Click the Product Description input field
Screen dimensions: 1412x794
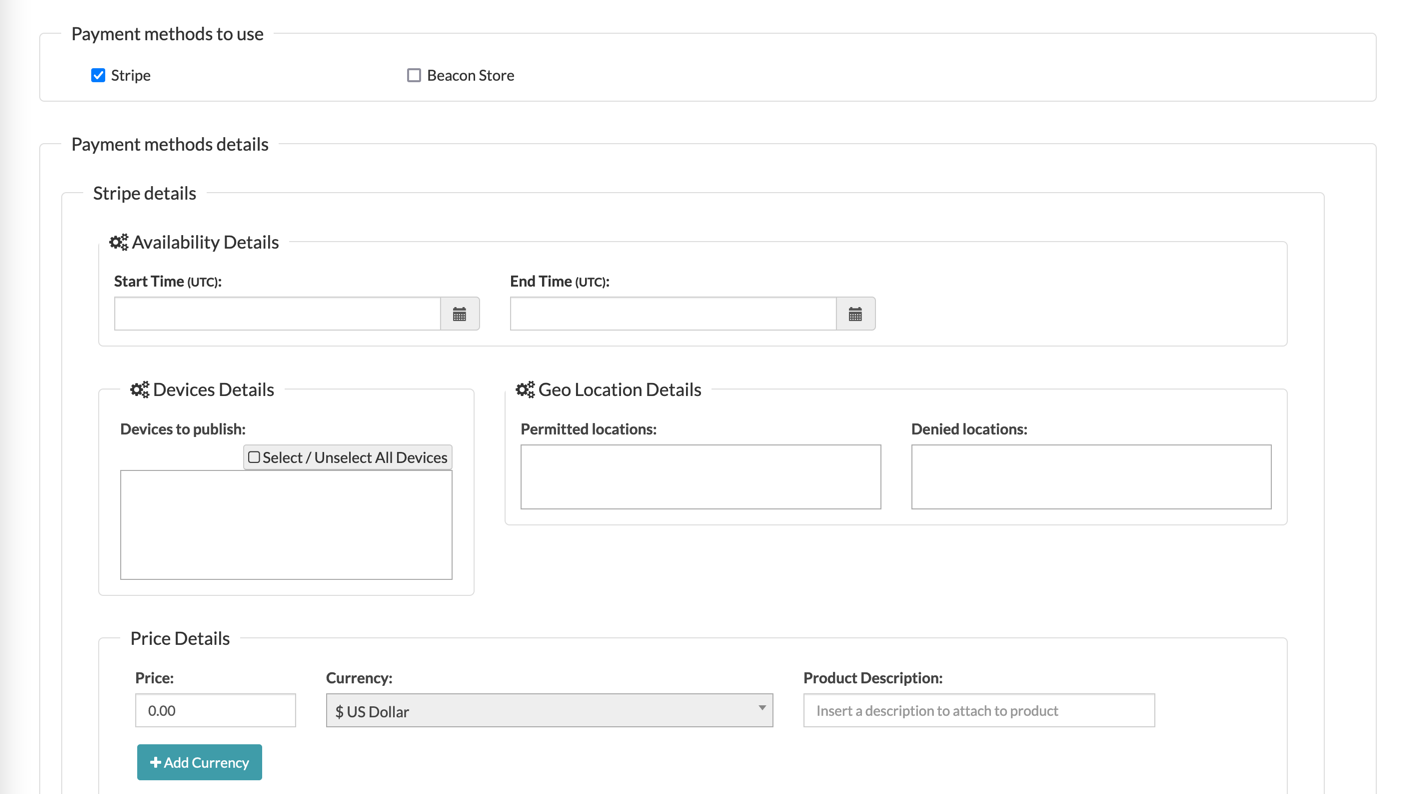979,710
